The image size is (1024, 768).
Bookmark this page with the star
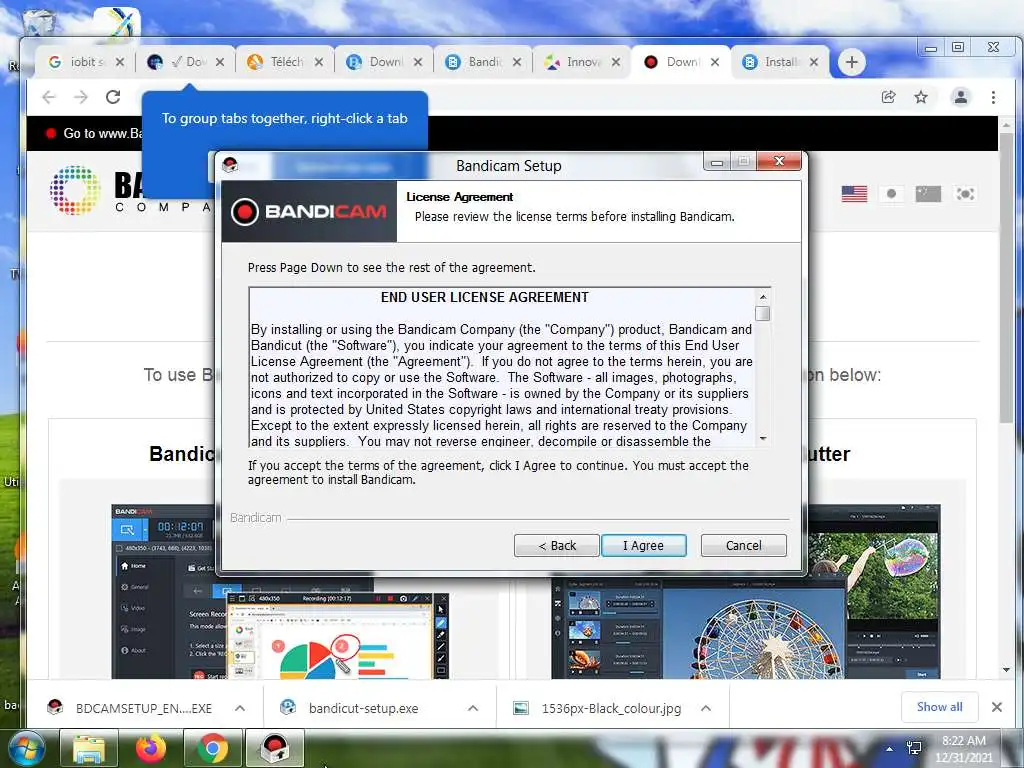pyautogui.click(x=921, y=97)
